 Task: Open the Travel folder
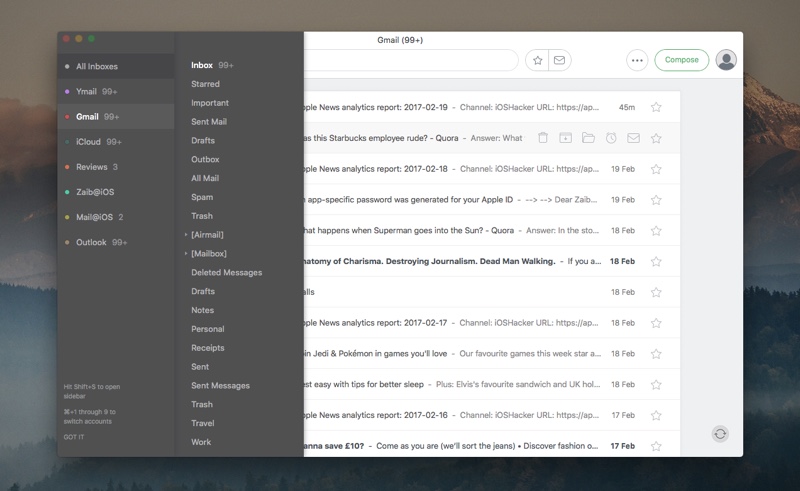[x=203, y=423]
